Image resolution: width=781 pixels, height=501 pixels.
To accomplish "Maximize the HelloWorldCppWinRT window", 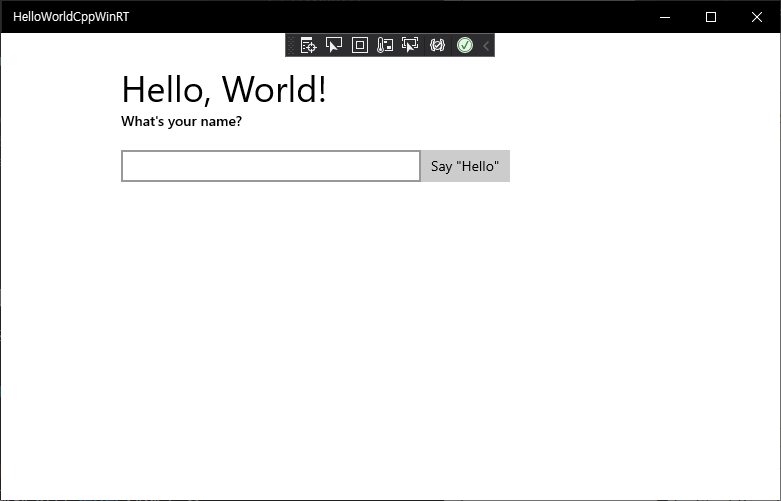I will [711, 17].
